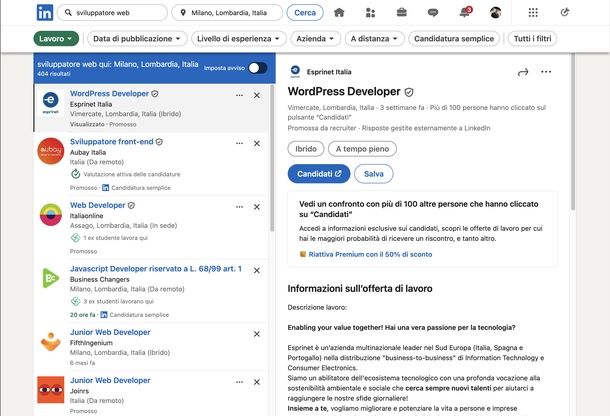This screenshot has width=610, height=416.
Task: Open the WordPress Developer title in the job list
Action: coord(109,93)
